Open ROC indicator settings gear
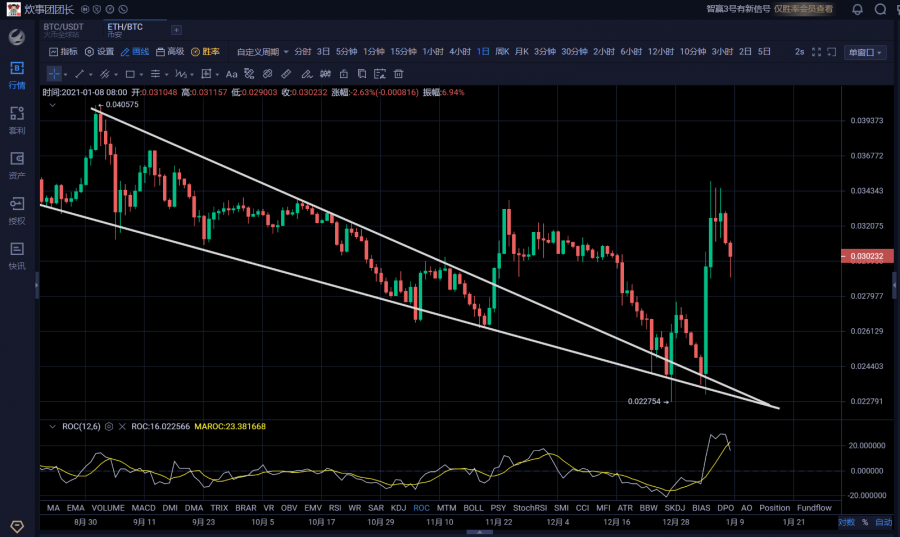900x537 pixels. pos(109,426)
